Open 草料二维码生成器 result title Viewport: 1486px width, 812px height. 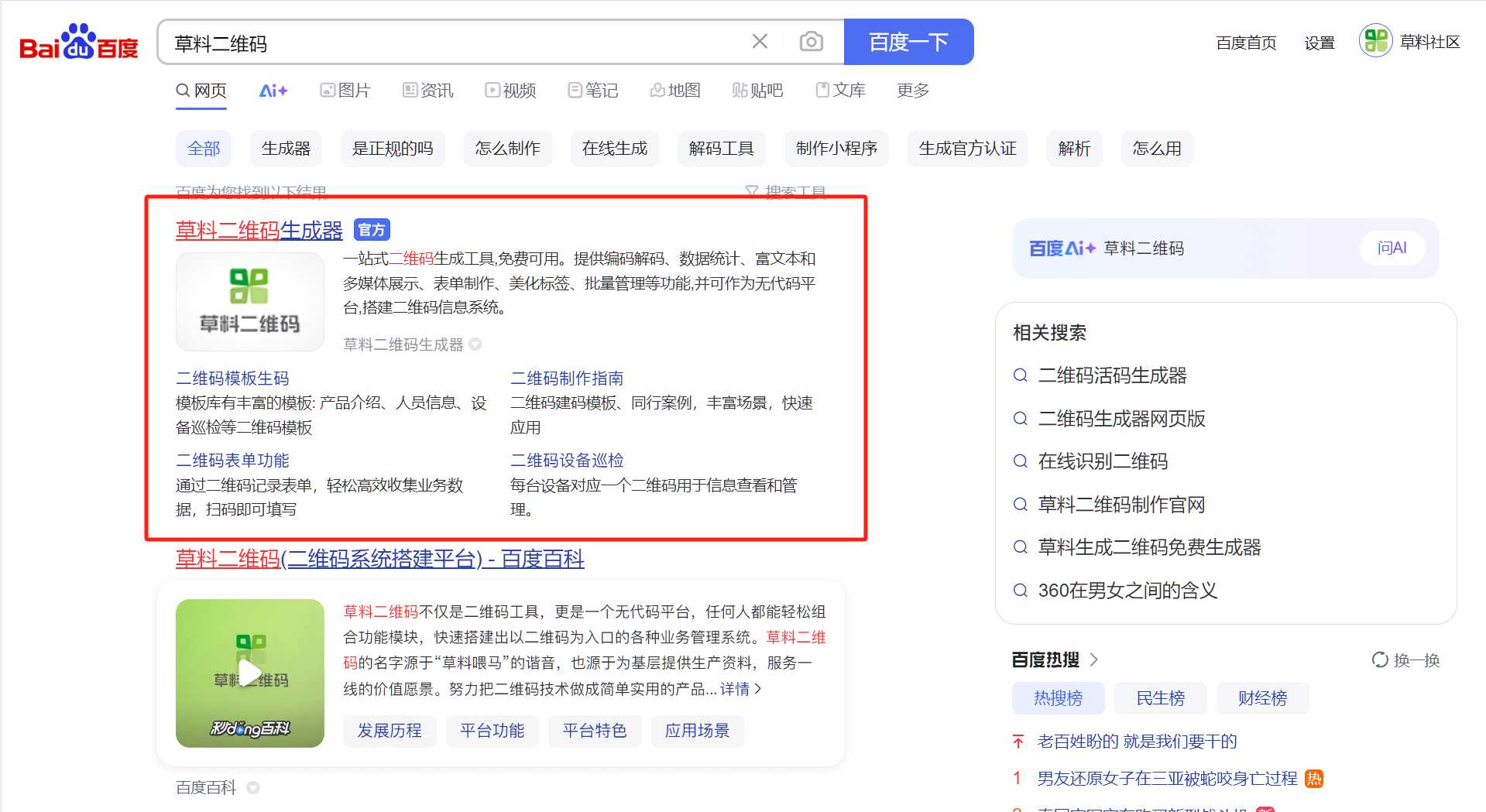pos(259,230)
